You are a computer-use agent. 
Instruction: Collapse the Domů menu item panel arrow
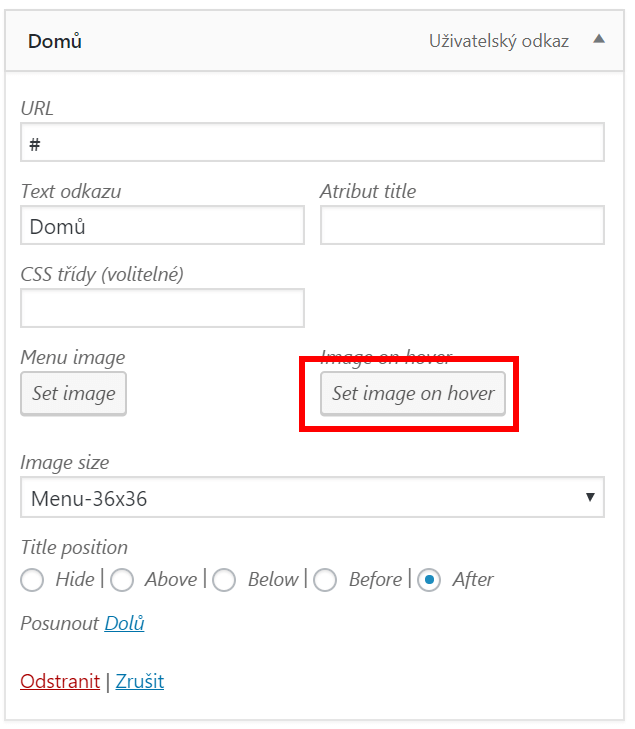click(x=599, y=39)
